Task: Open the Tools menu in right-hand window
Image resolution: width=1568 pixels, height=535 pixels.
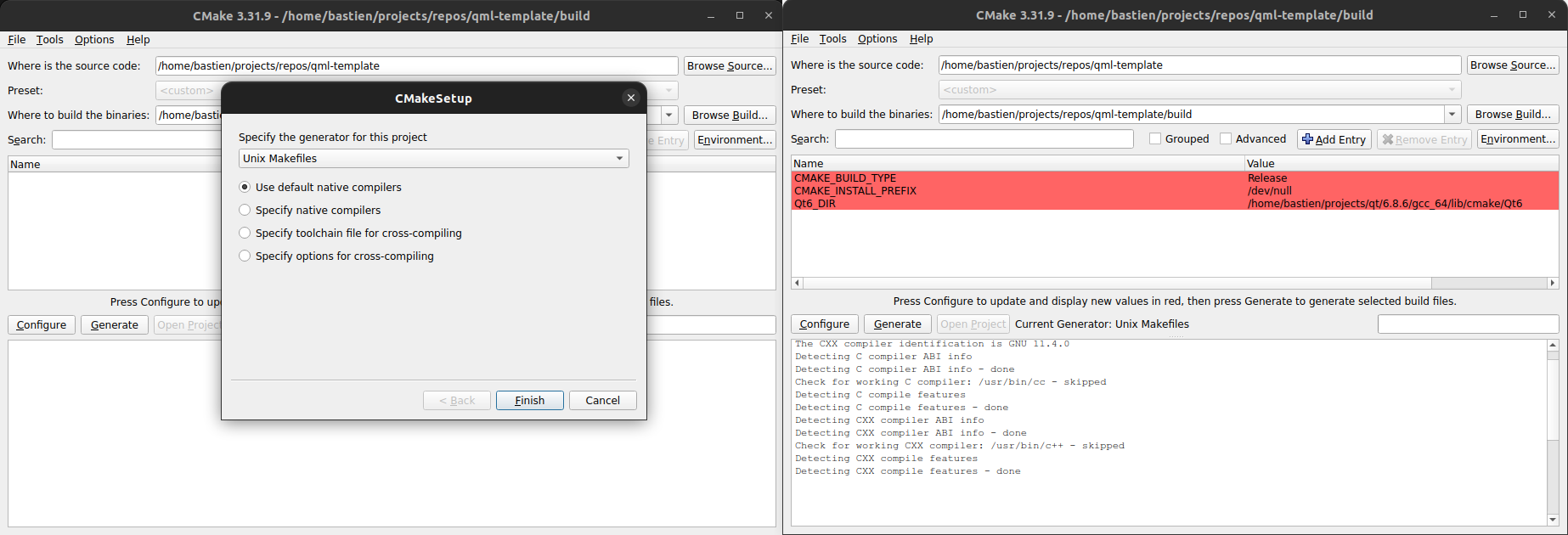Action: coord(832,38)
